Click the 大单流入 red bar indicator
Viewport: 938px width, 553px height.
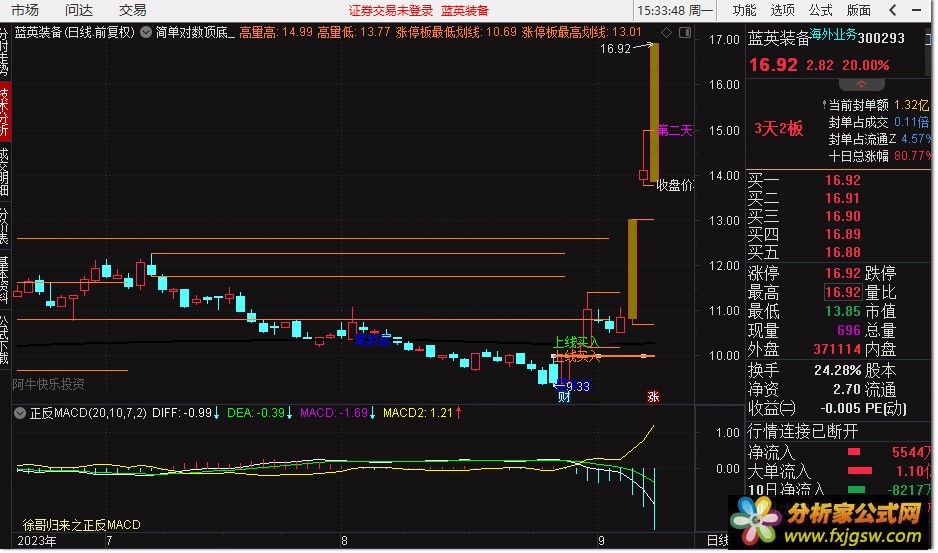tap(860, 471)
